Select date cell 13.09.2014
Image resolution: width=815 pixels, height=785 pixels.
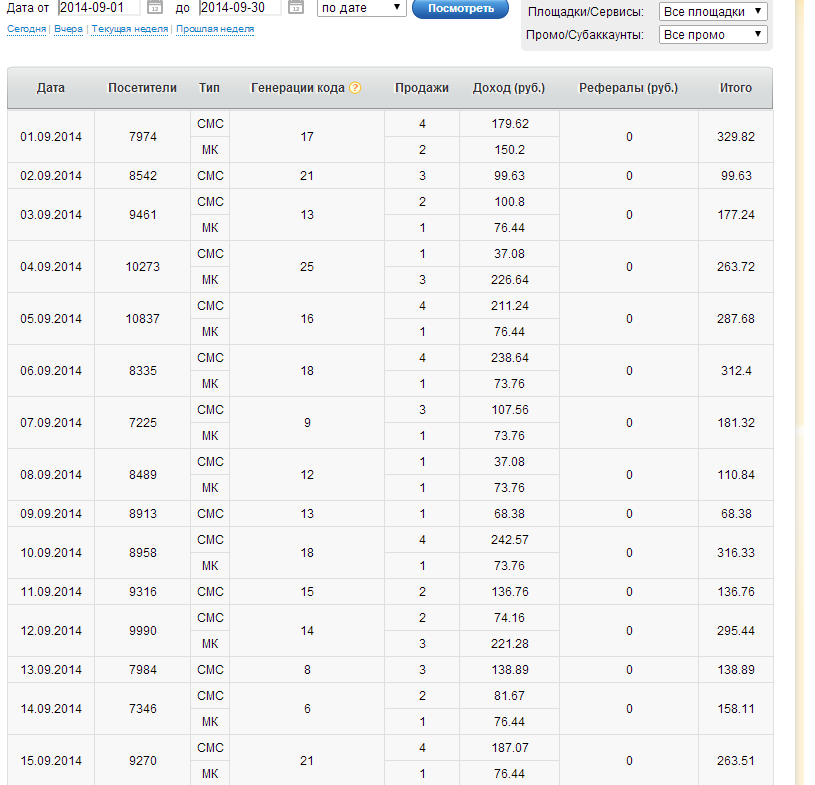click(x=51, y=670)
